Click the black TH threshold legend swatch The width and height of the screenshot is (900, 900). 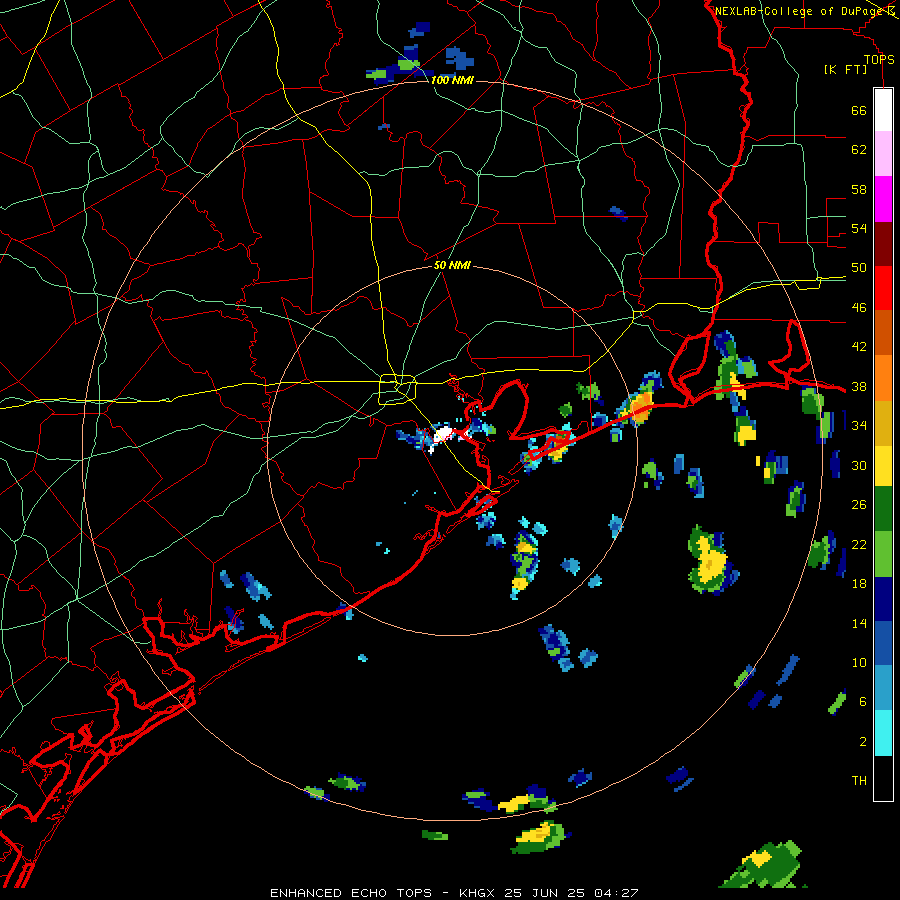point(883,778)
